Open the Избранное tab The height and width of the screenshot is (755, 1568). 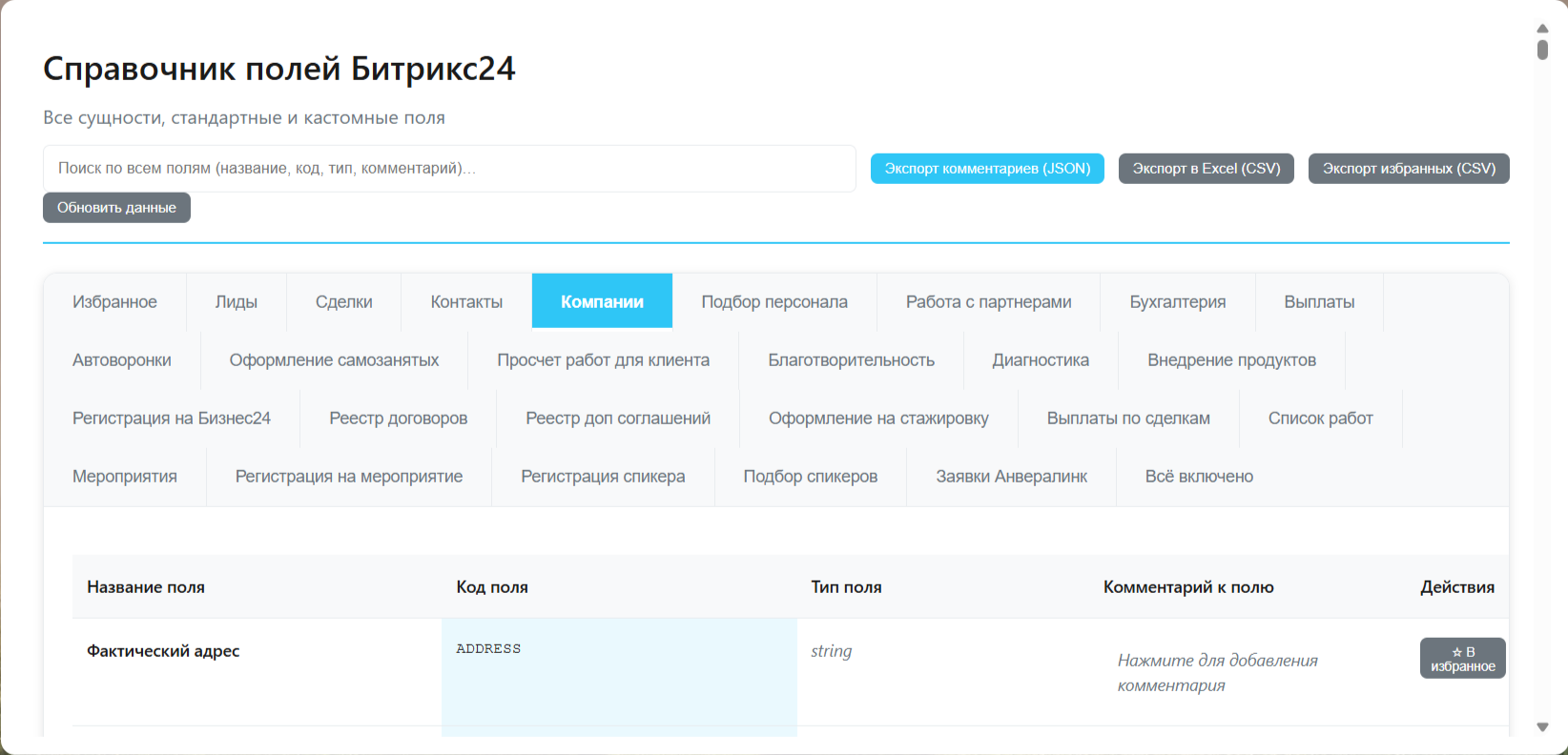point(114,302)
